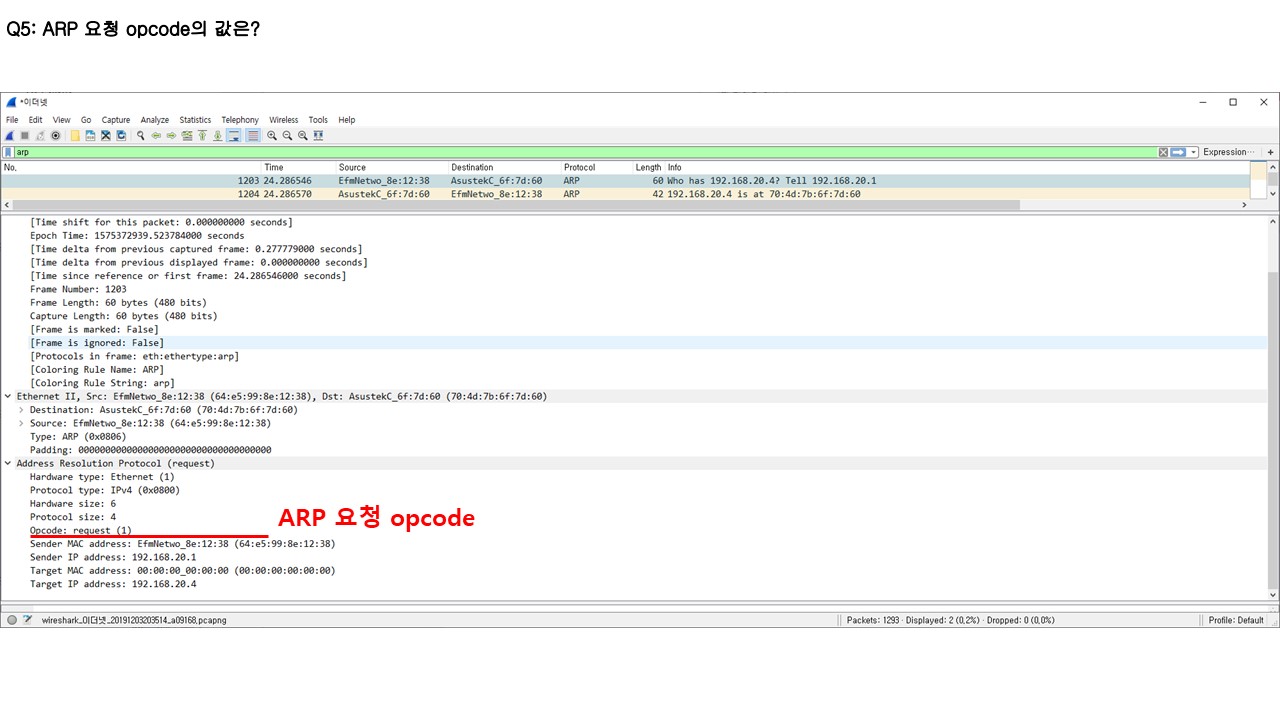Open the Go menu
Image resolution: width=1280 pixels, height=720 pixels.
[86, 120]
